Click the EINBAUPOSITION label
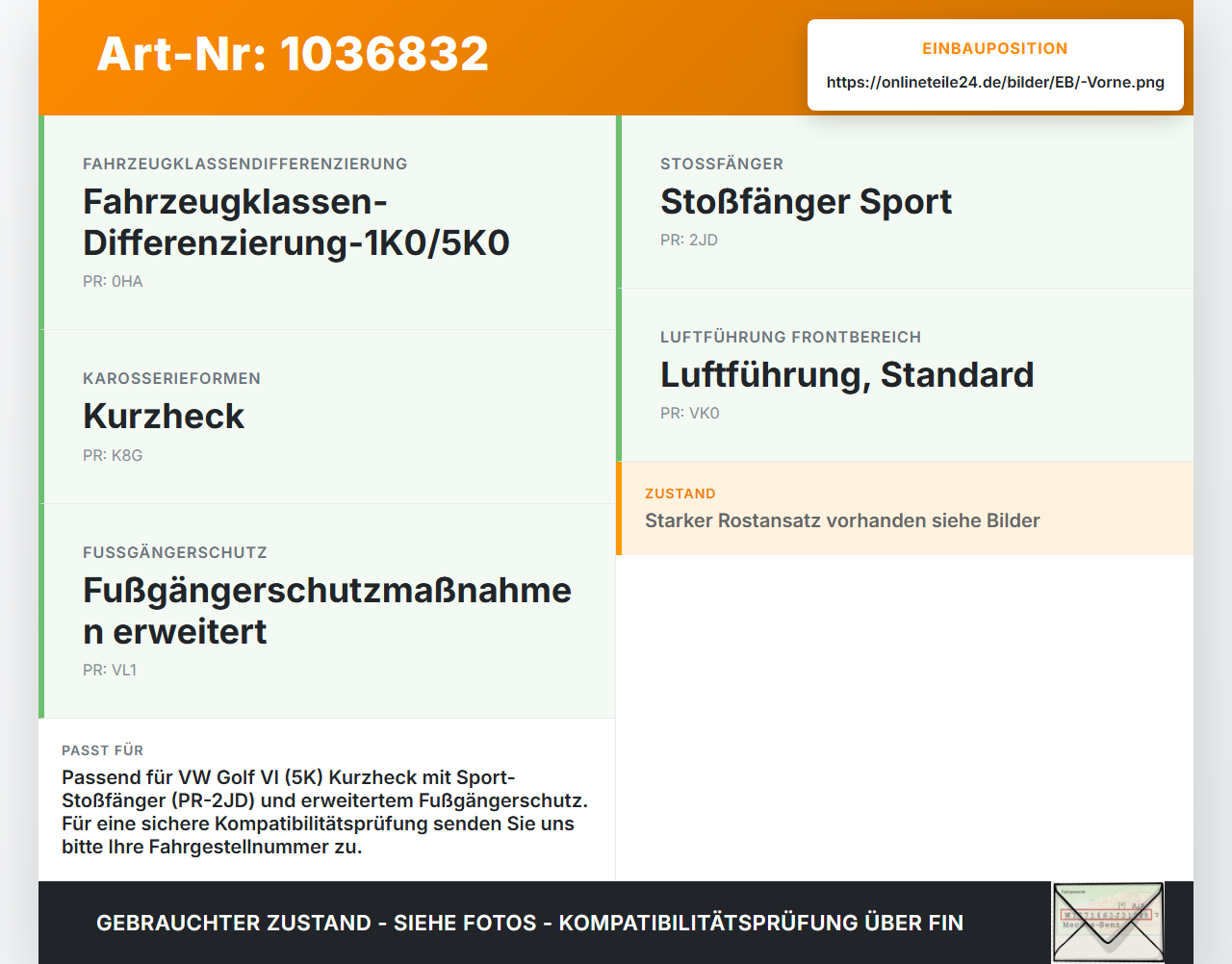The height and width of the screenshot is (964, 1232). [x=995, y=48]
